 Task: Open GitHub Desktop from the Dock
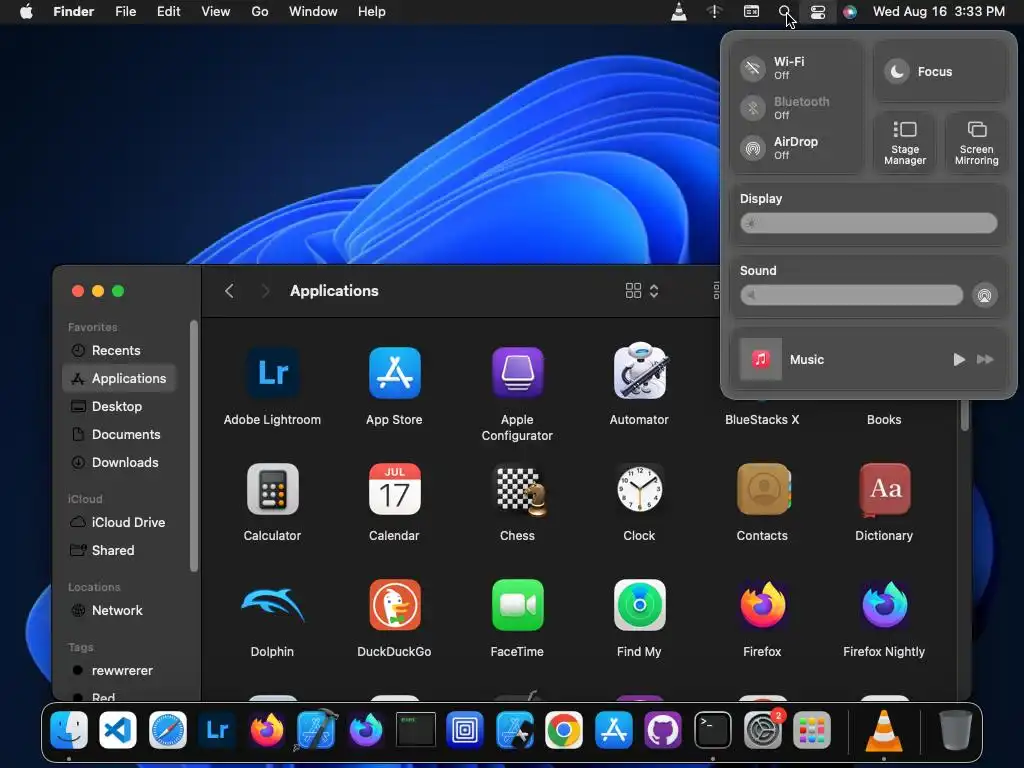click(663, 729)
